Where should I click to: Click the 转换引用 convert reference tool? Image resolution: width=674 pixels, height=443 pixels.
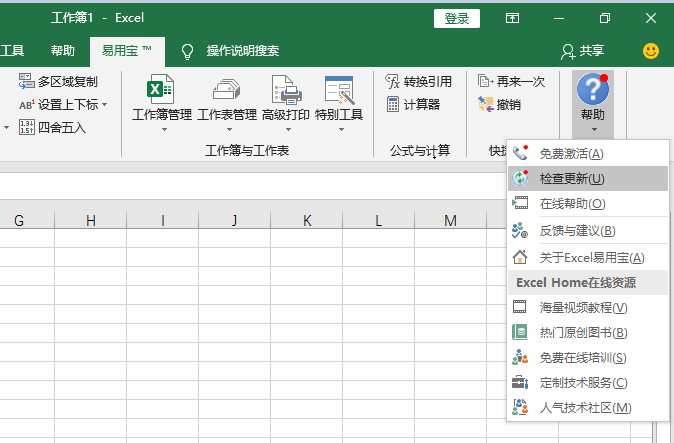pos(394,81)
